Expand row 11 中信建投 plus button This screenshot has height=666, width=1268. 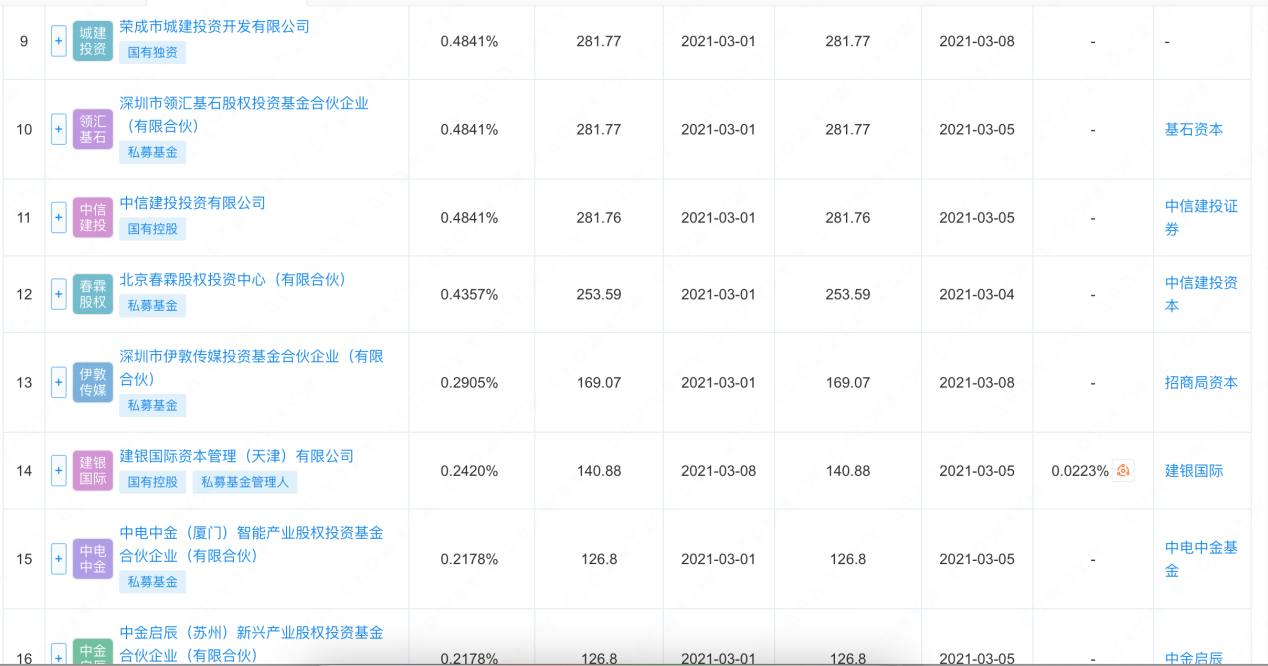point(58,217)
